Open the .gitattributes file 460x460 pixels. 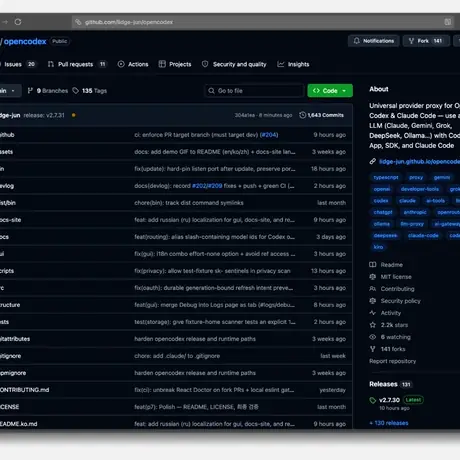point(15,339)
